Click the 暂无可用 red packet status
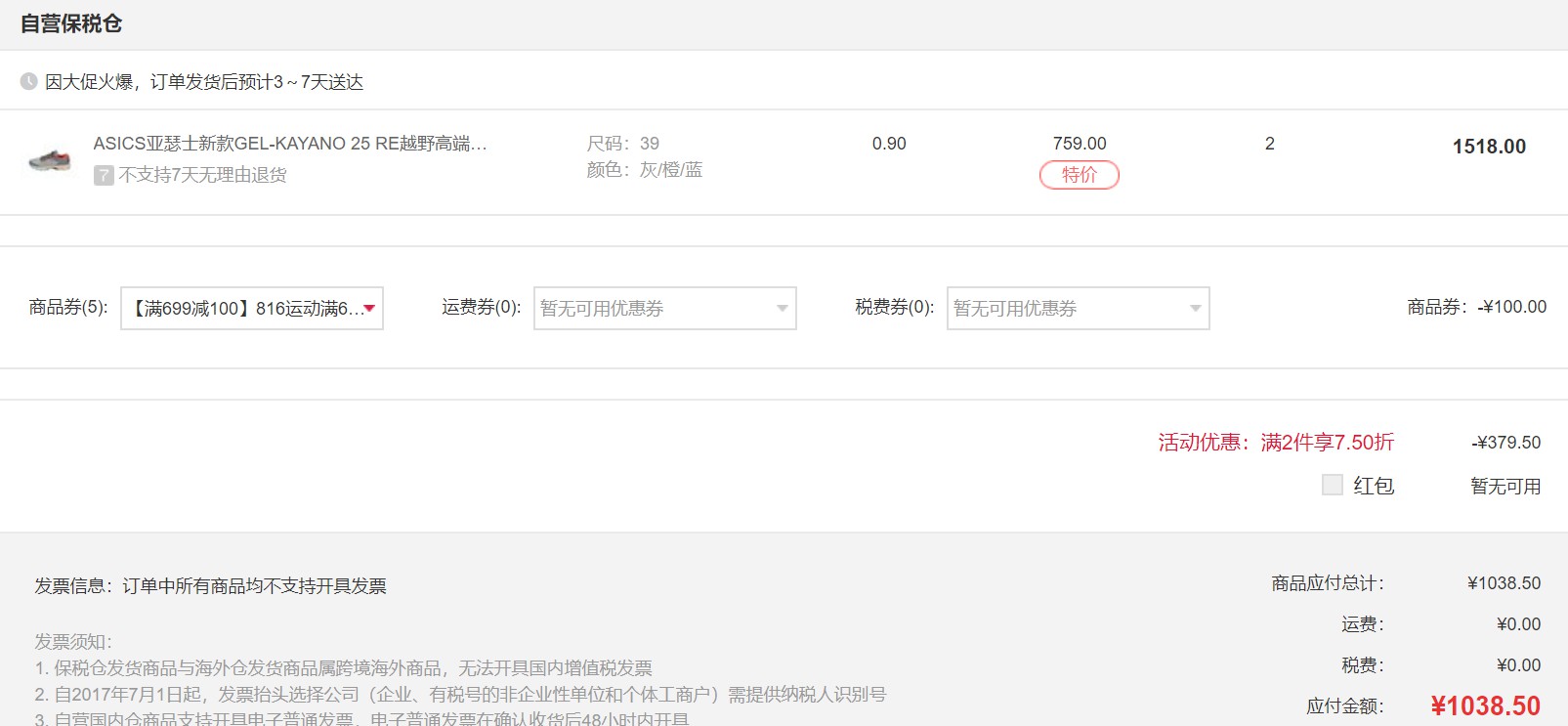 click(1505, 487)
